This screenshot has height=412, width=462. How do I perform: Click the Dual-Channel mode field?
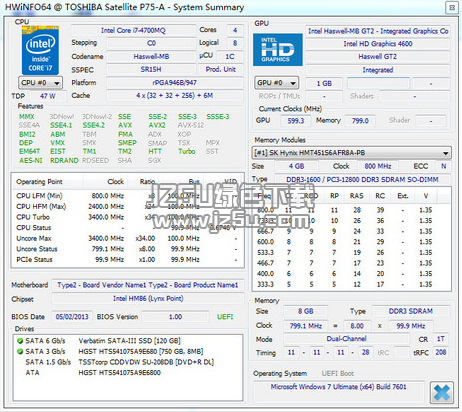(346, 339)
